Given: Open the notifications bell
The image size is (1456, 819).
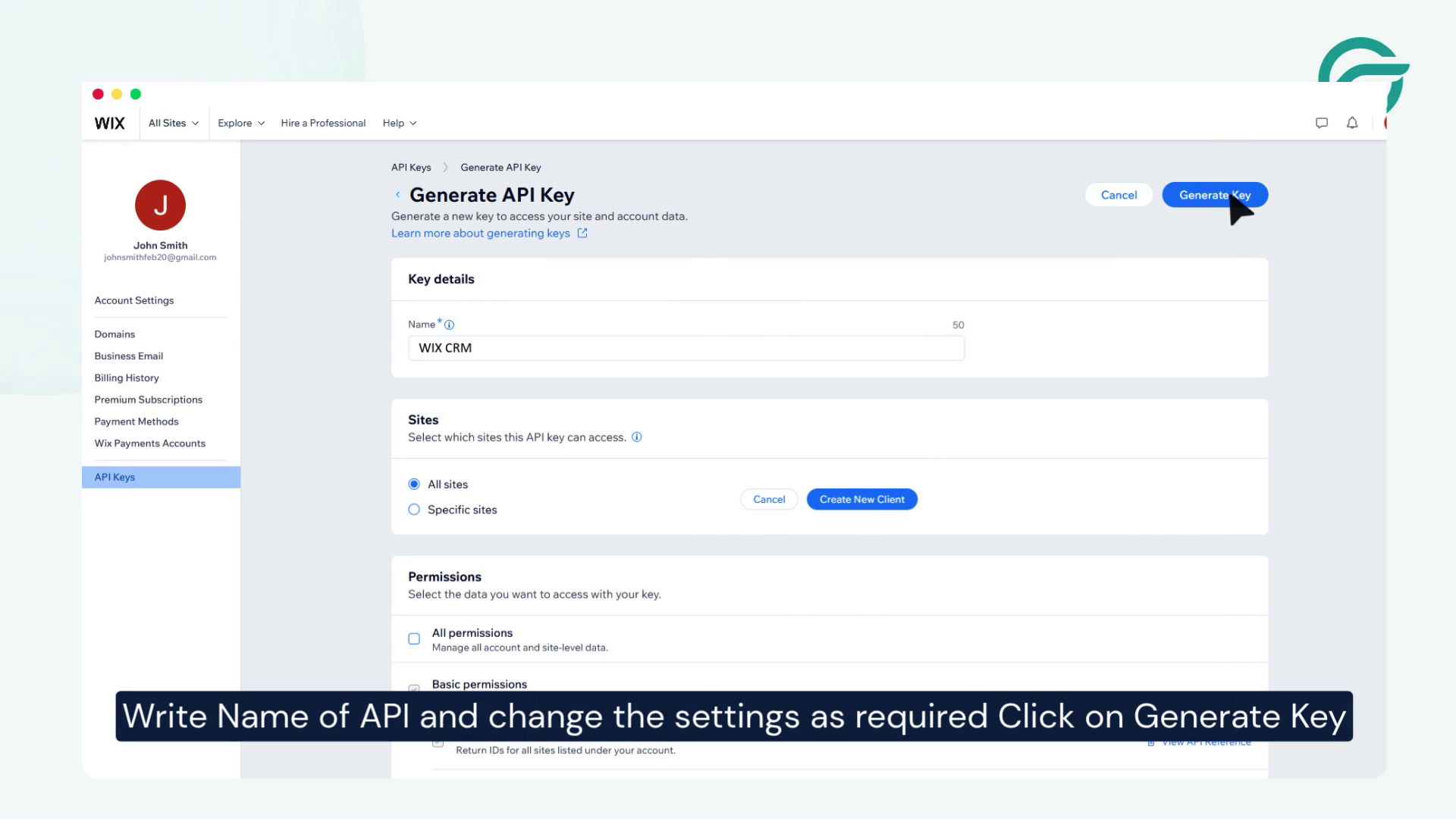Looking at the screenshot, I should 1352,123.
